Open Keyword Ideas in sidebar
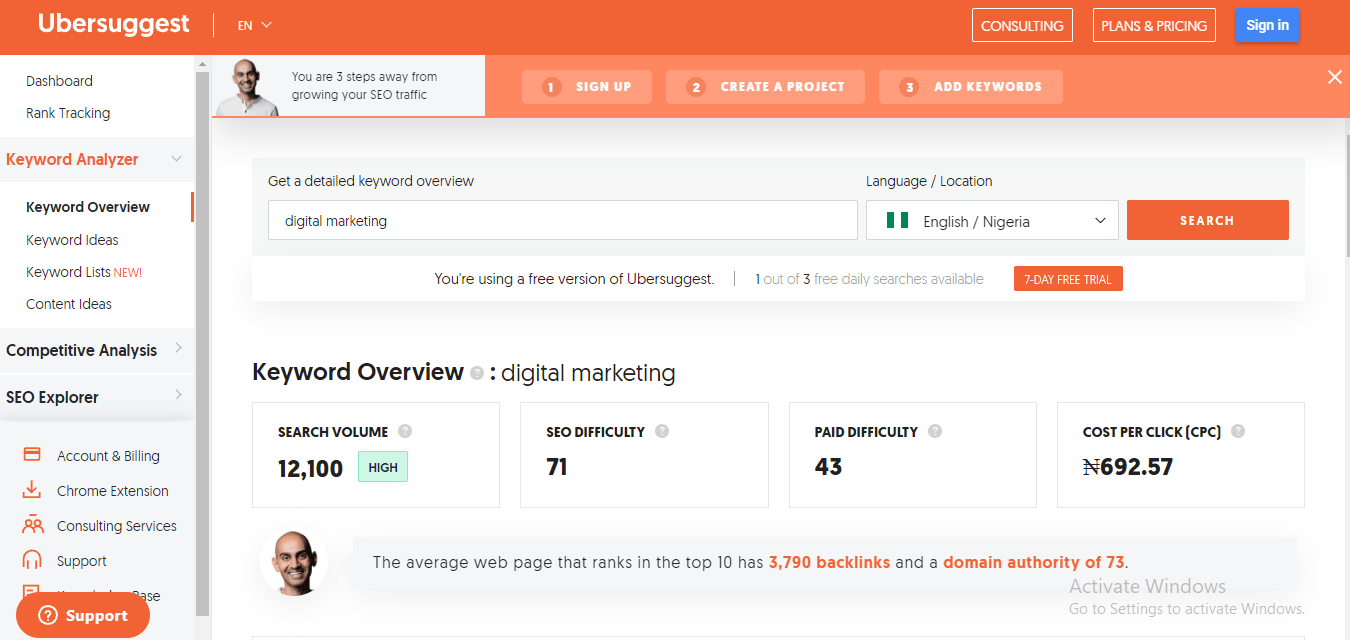The width and height of the screenshot is (1350, 640). click(72, 240)
